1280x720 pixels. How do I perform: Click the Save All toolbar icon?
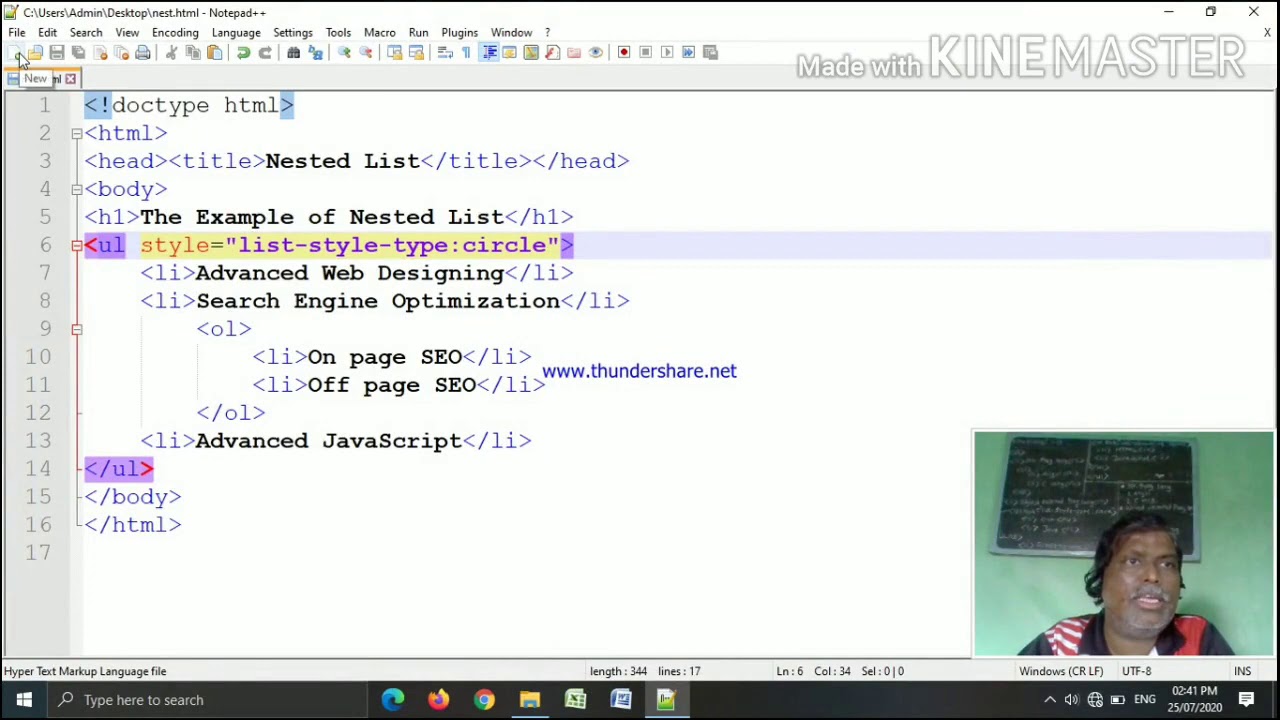click(78, 52)
